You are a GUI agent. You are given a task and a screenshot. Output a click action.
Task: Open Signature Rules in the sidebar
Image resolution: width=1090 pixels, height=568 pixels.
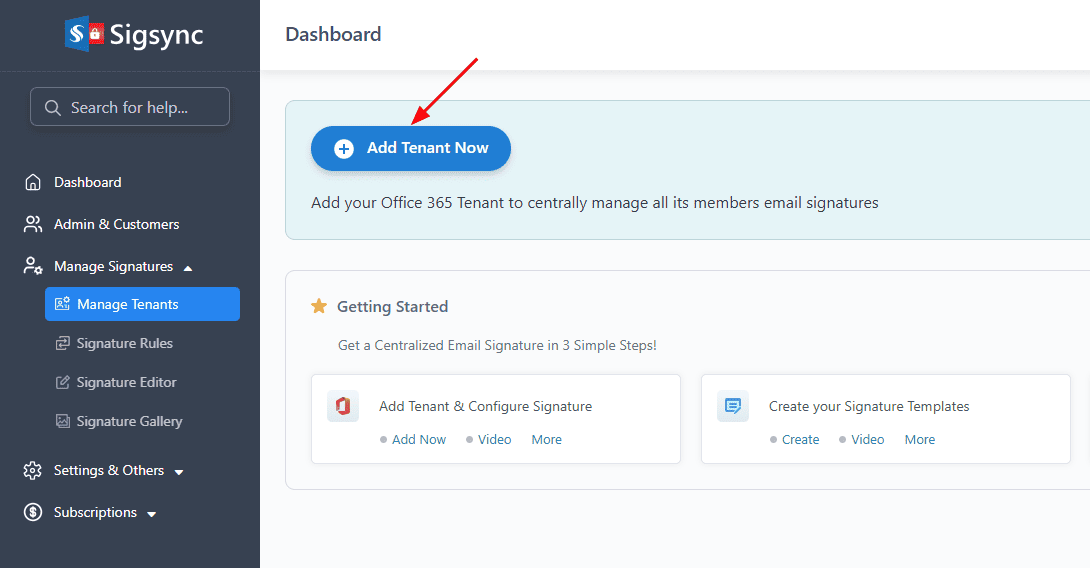click(x=124, y=343)
